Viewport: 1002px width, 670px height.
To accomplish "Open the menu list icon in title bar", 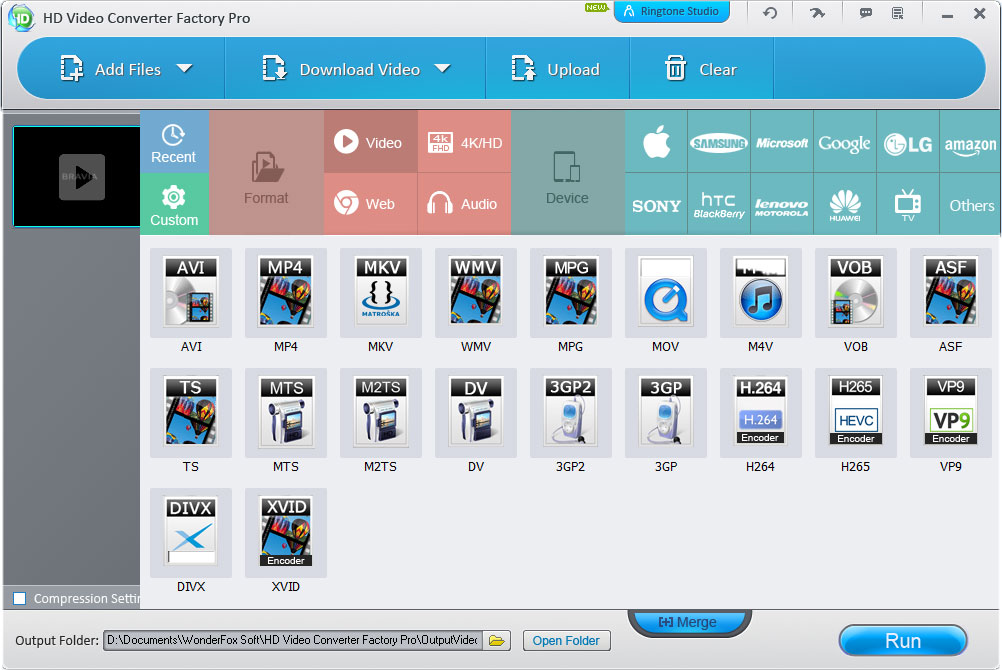I will point(898,13).
